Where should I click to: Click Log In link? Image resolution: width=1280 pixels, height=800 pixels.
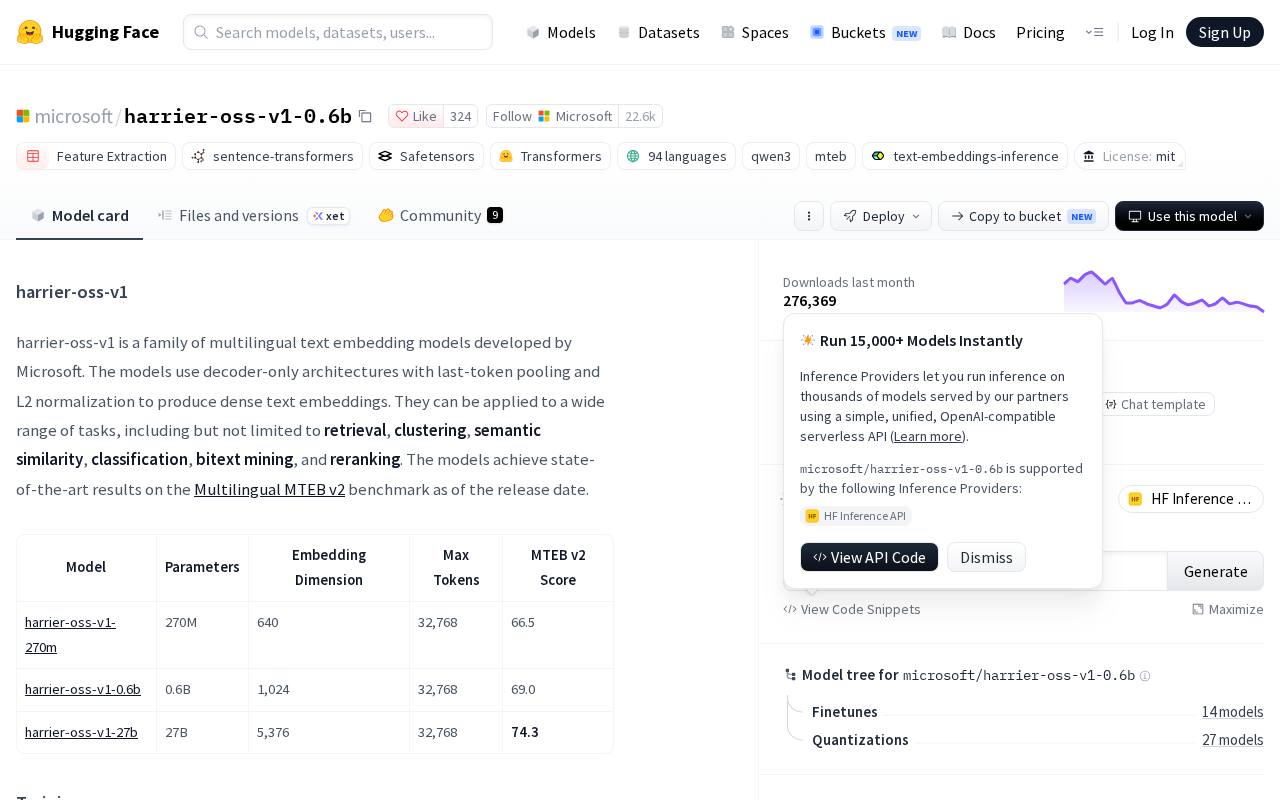1152,32
